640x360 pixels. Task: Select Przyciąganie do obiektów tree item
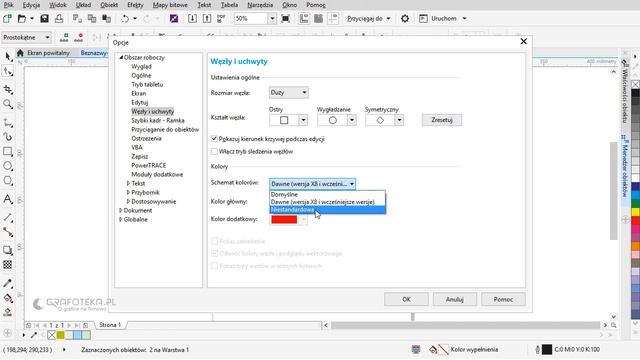point(165,129)
